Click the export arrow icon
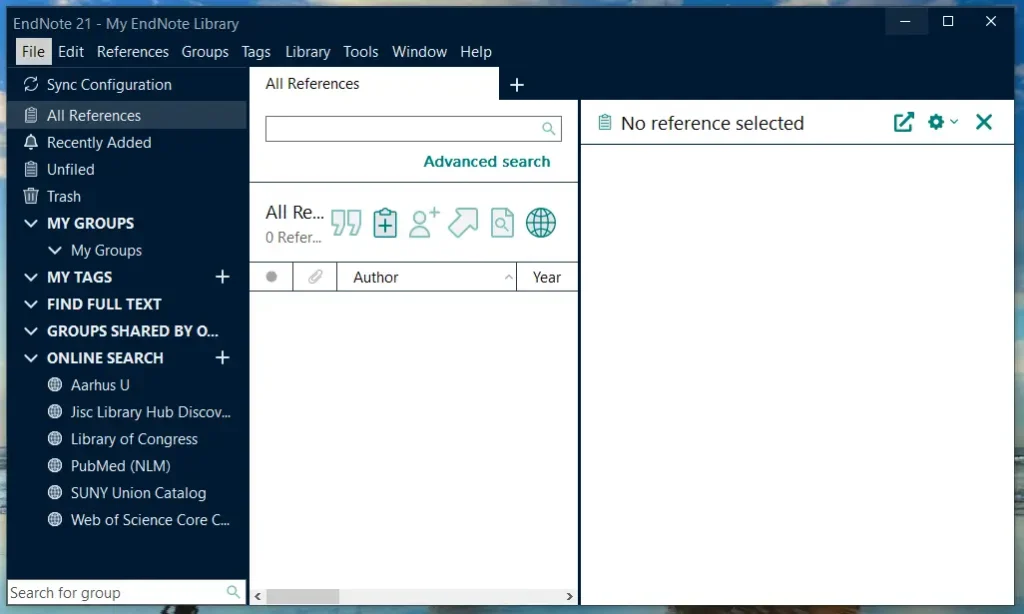 coord(463,223)
